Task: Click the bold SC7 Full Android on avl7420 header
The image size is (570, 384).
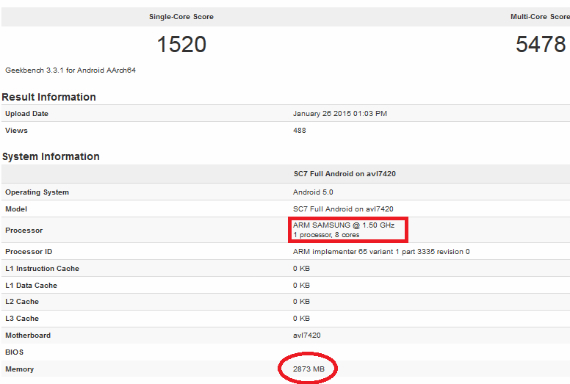Action: tap(345, 174)
